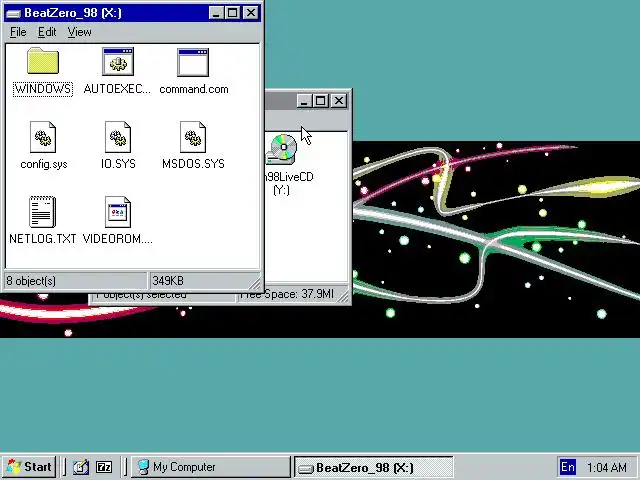
Task: Click the BeatZero_98 (X:) title bar text
Action: click(x=73, y=13)
